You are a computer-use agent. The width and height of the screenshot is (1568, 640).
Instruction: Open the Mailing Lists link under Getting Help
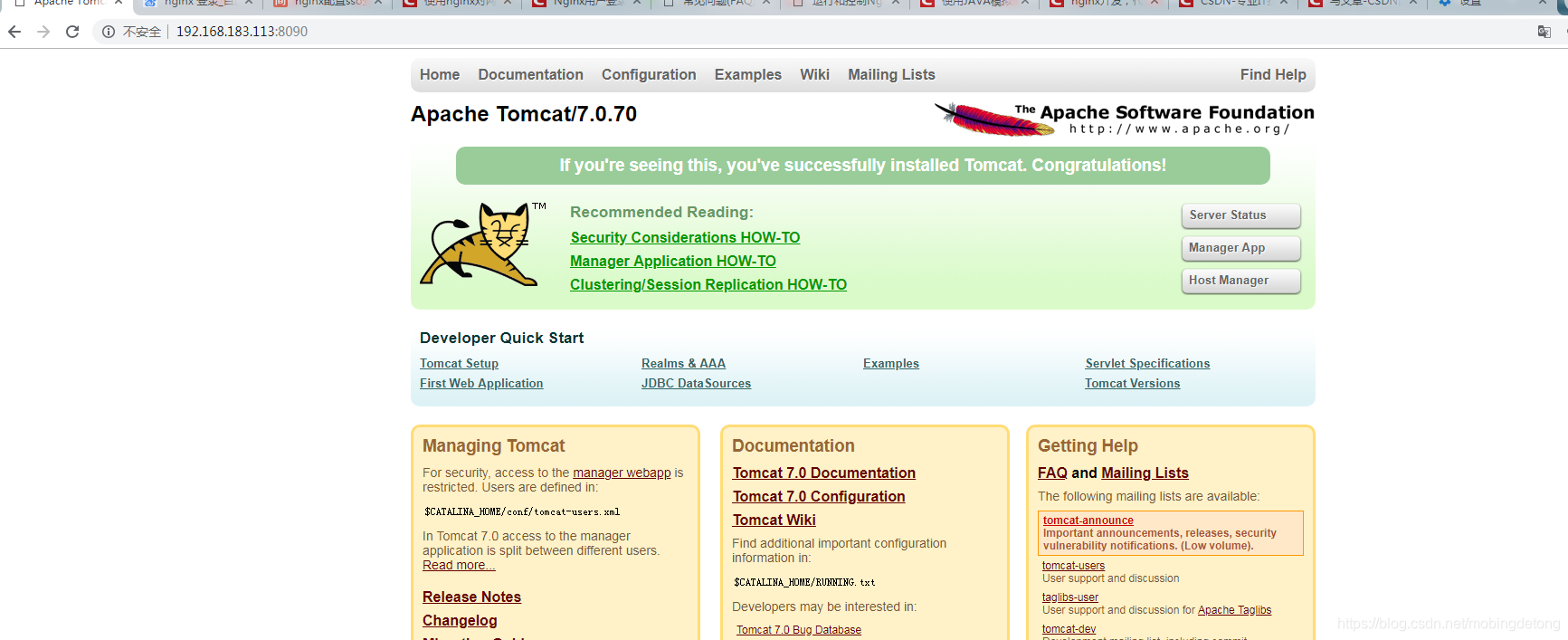[1145, 473]
